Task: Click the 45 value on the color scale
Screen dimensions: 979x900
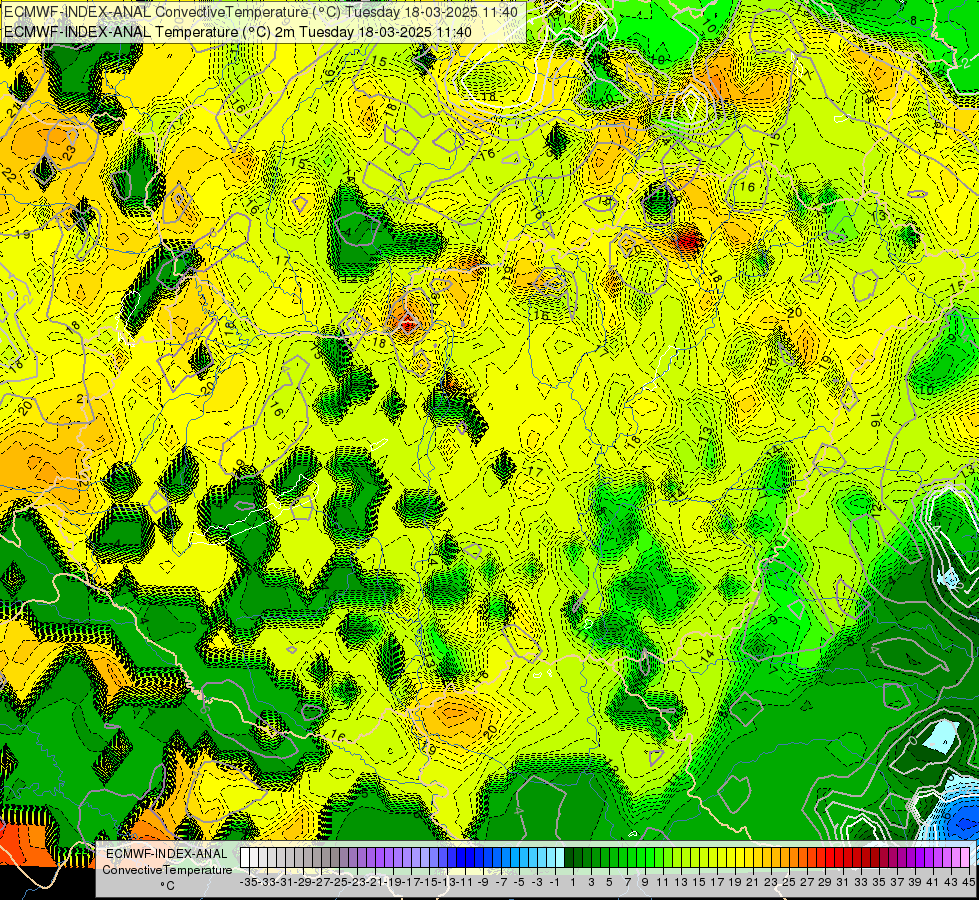Action: tap(968, 883)
